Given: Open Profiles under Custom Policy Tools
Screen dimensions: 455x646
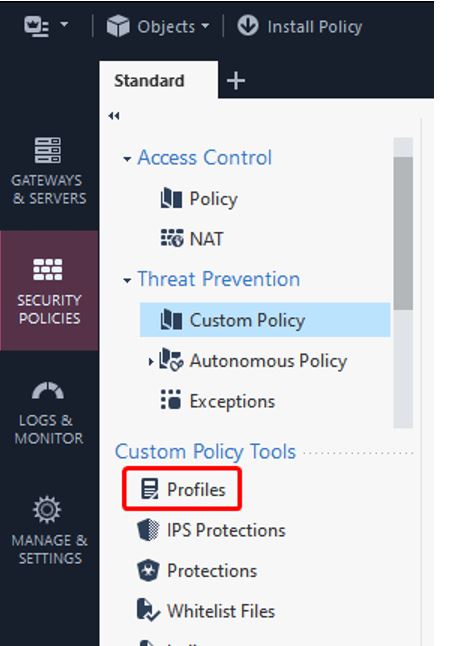Looking at the screenshot, I should tap(183, 489).
